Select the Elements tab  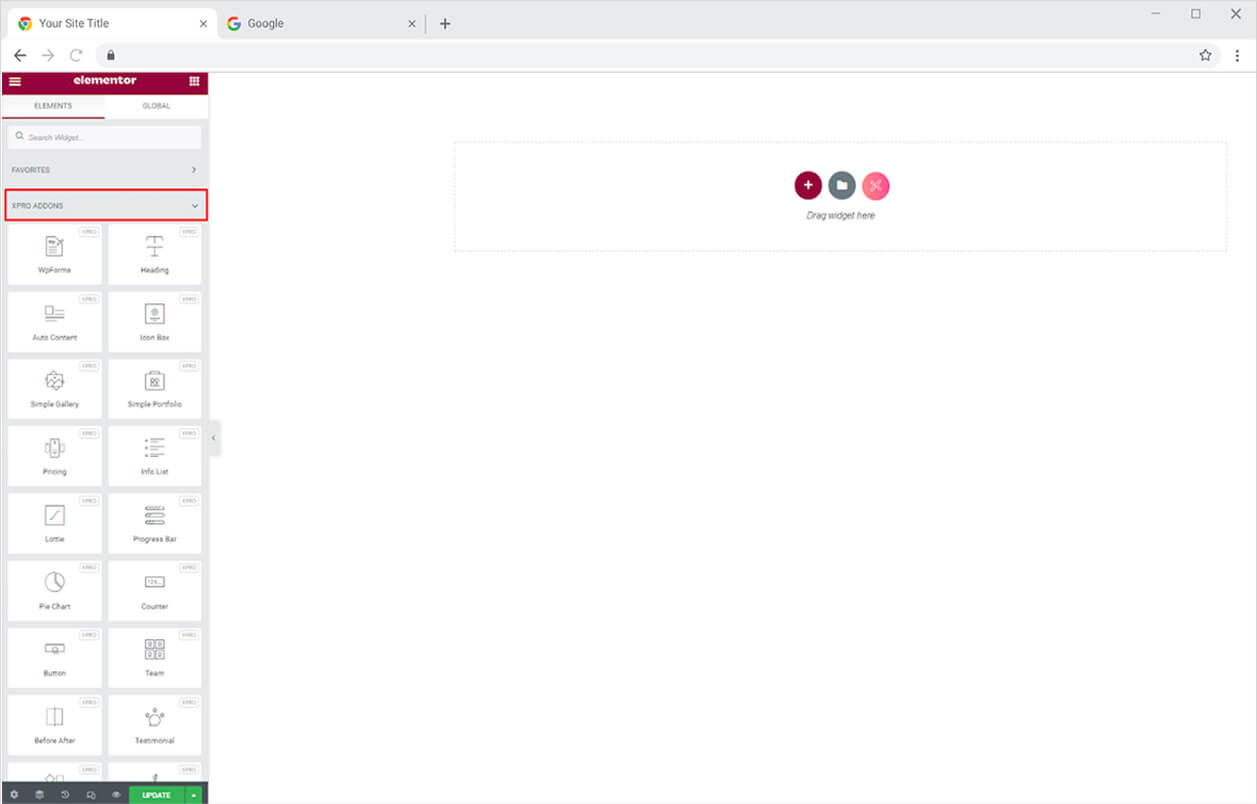point(53,106)
